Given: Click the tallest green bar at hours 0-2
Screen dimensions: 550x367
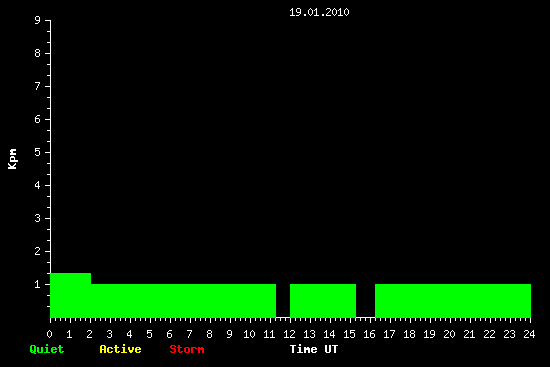Looking at the screenshot, I should pyautogui.click(x=71, y=295).
